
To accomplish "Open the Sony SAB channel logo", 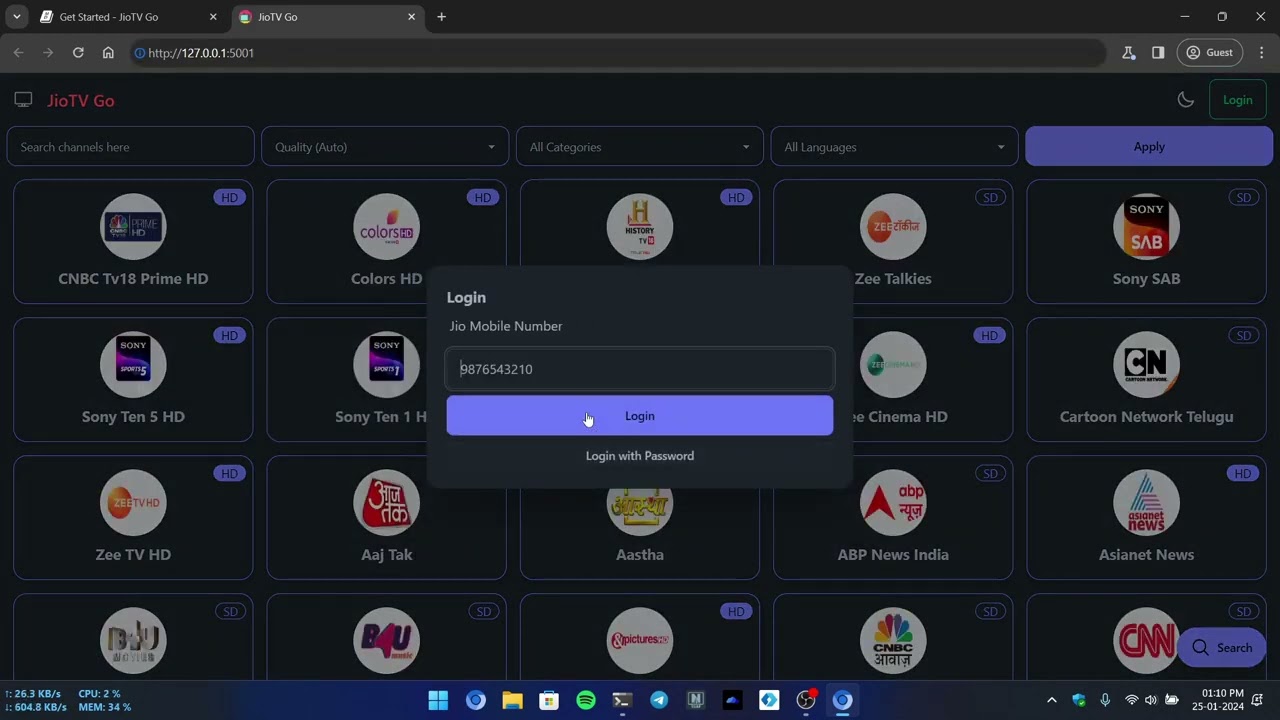I will (1146, 226).
